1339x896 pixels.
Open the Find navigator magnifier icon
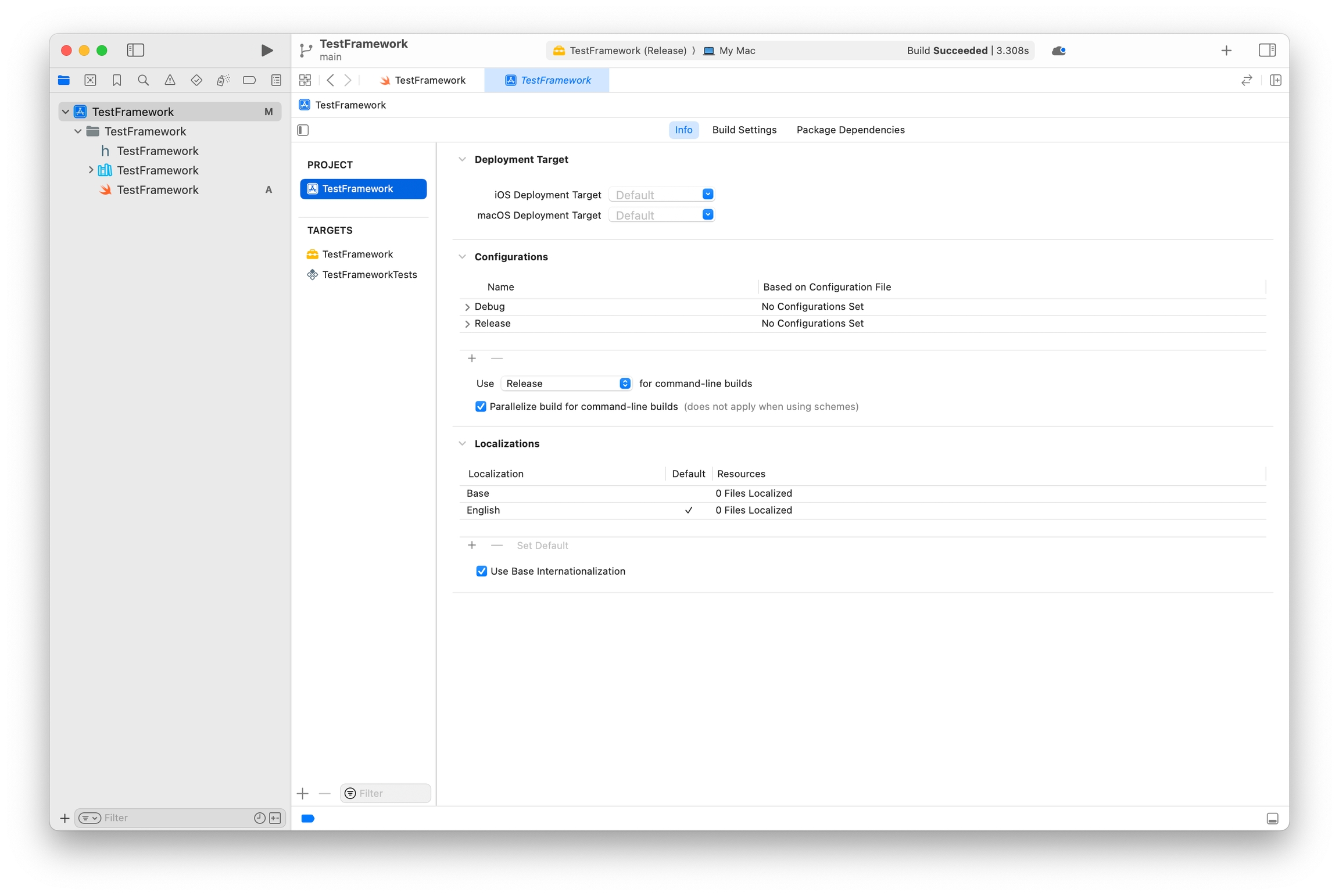(x=143, y=80)
